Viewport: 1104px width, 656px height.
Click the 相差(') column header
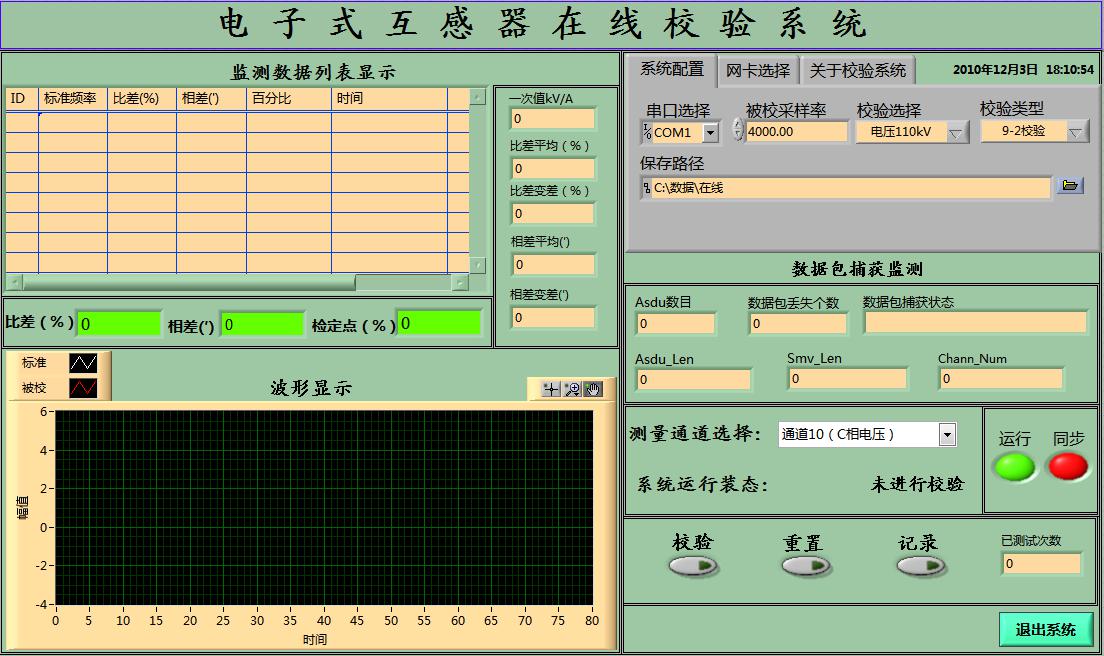tap(211, 99)
